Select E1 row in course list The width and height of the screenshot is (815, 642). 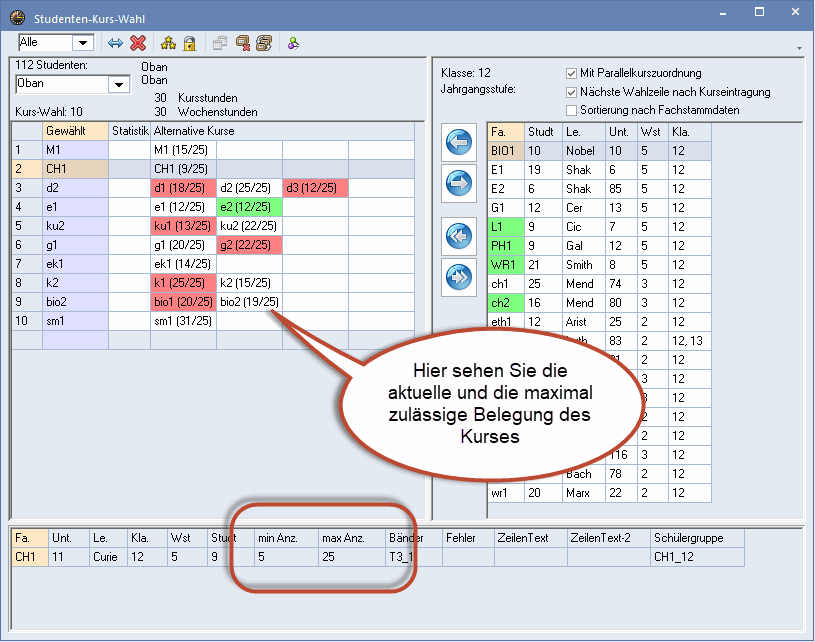click(599, 170)
